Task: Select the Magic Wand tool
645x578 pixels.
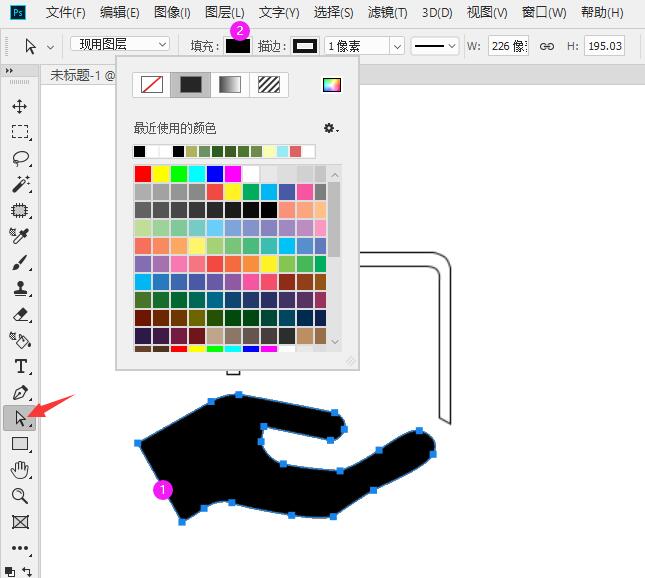Action: [21, 184]
